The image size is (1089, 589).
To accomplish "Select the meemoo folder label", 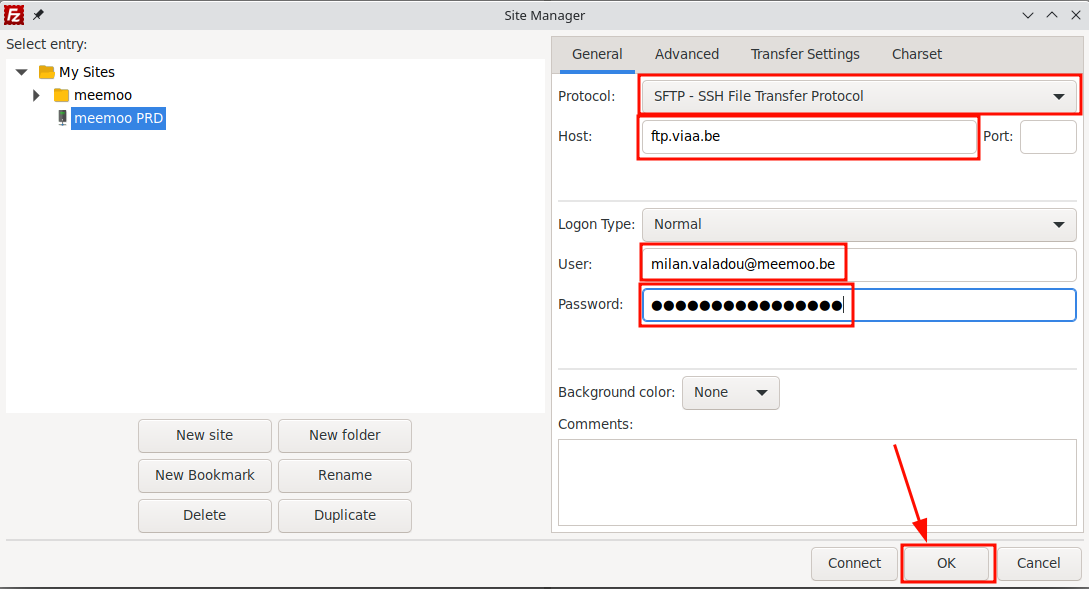I will pos(103,95).
